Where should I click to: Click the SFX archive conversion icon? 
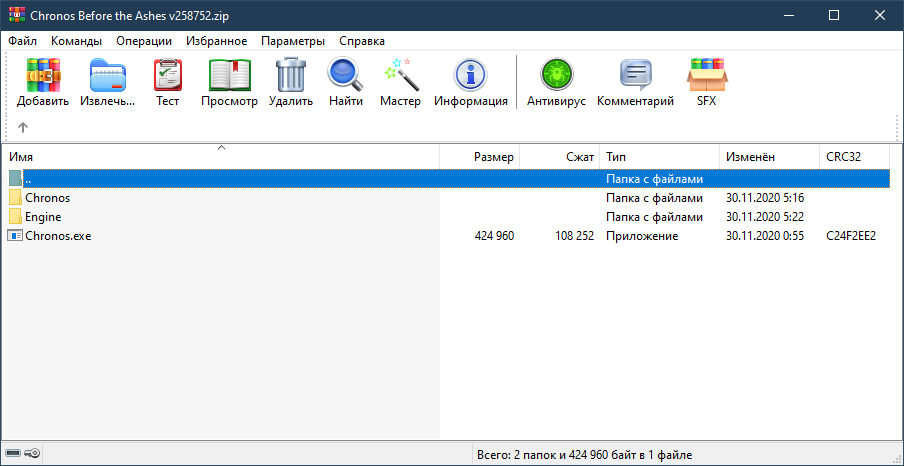pos(706,76)
